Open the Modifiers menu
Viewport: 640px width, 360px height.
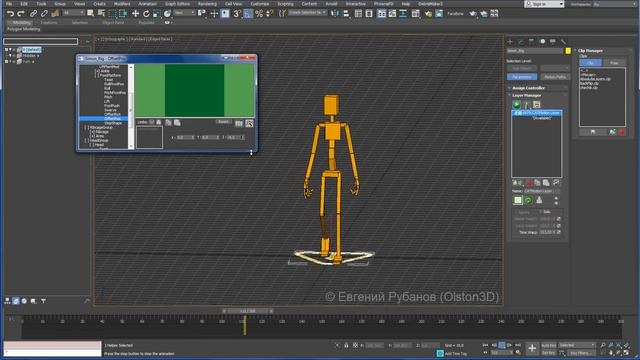122,4
